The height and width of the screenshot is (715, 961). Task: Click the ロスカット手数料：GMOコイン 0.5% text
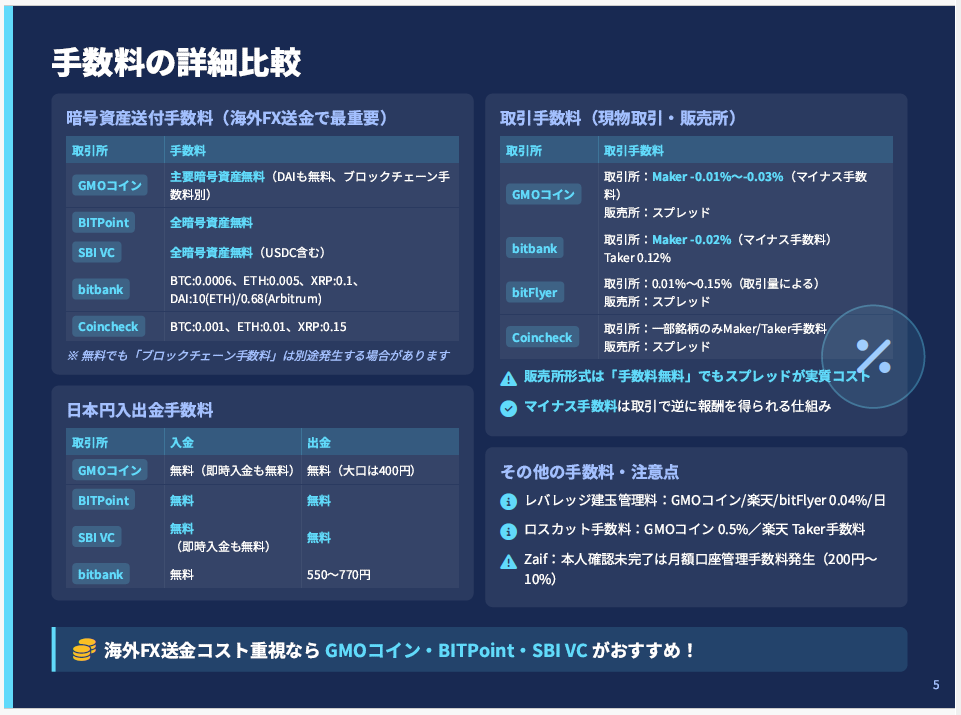(x=694, y=529)
